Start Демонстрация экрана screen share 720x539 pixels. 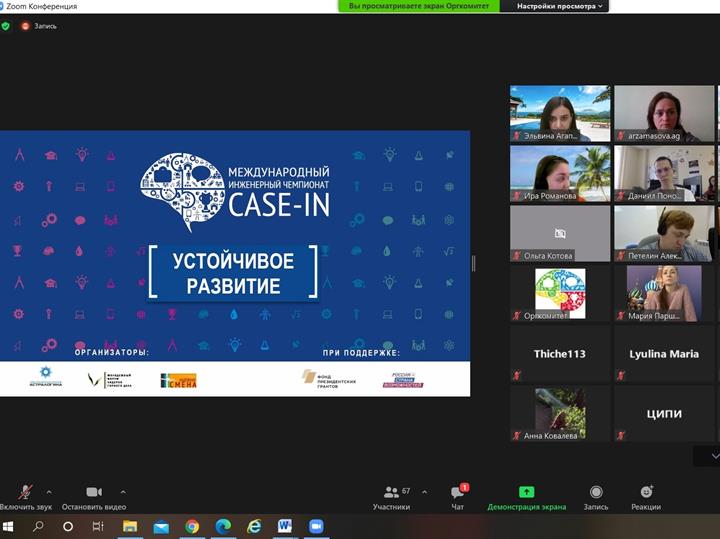(x=527, y=497)
